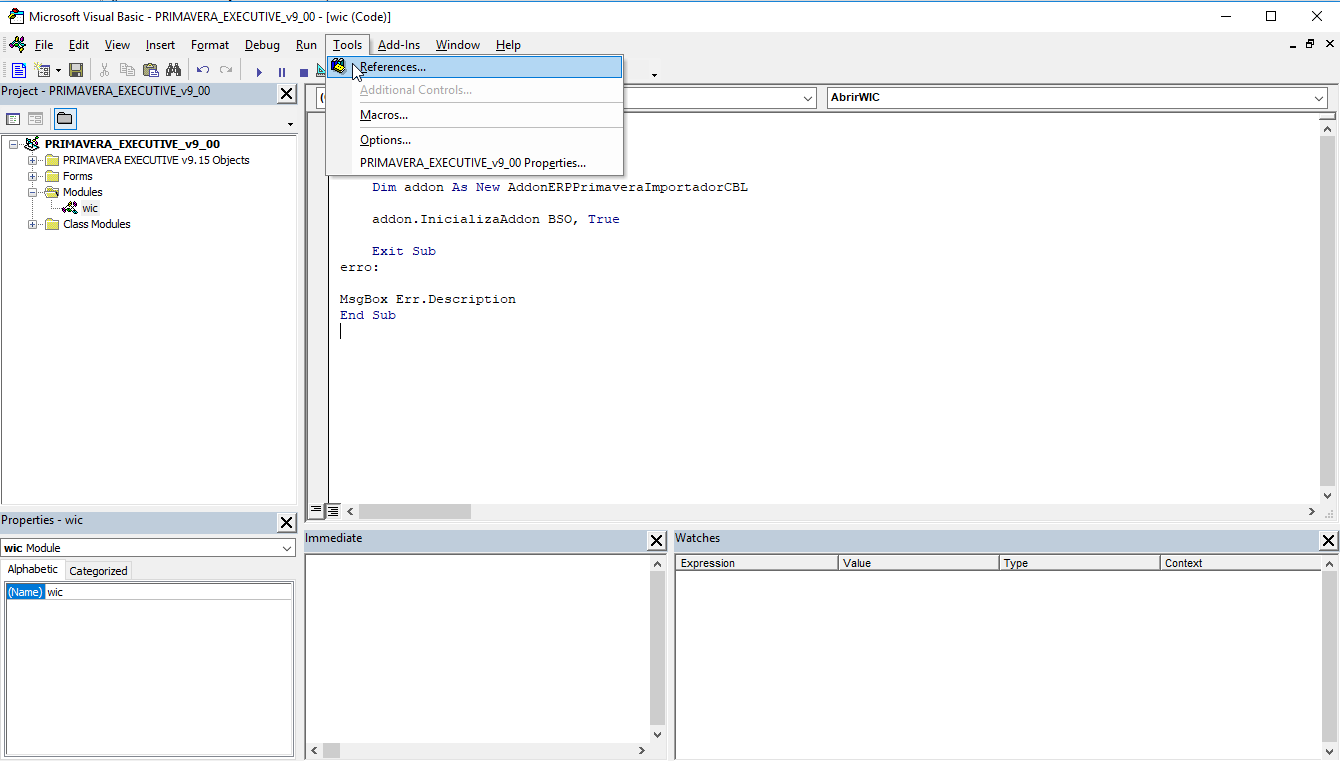Close the Immediate window pane
The height and width of the screenshot is (761, 1340).
[657, 540]
